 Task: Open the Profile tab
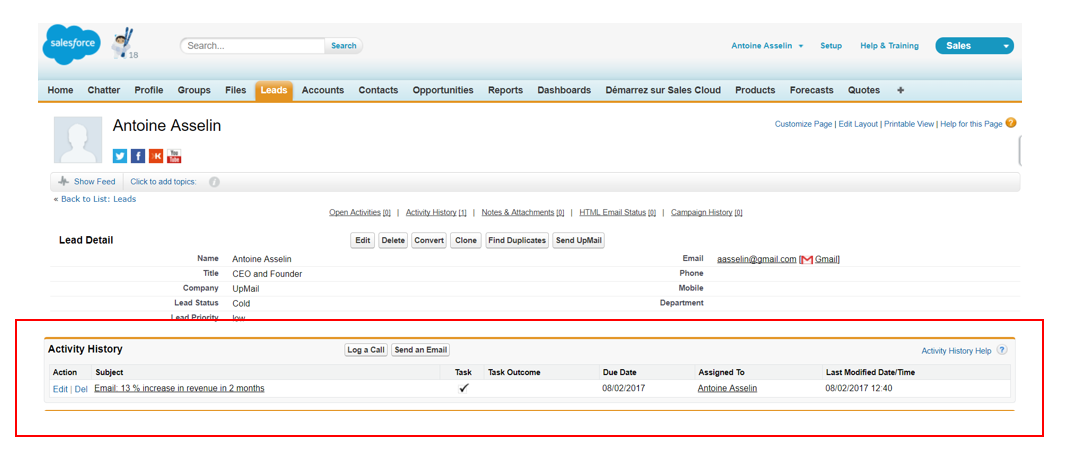pos(149,90)
